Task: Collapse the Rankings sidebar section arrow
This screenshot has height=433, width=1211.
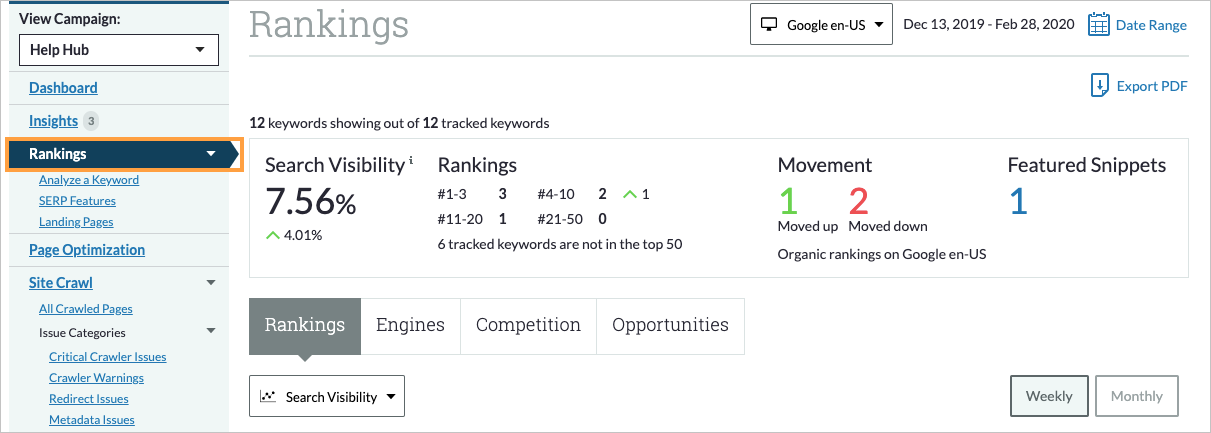Action: (x=210, y=154)
